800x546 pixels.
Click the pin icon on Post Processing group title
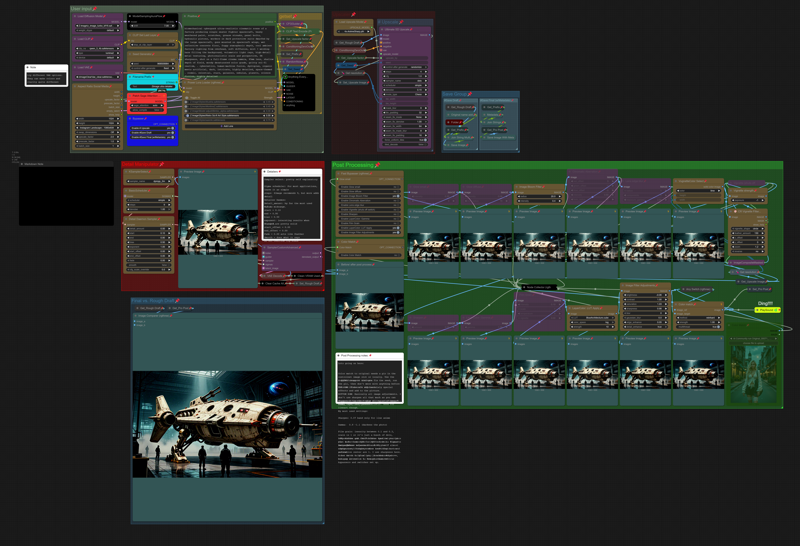coord(378,164)
